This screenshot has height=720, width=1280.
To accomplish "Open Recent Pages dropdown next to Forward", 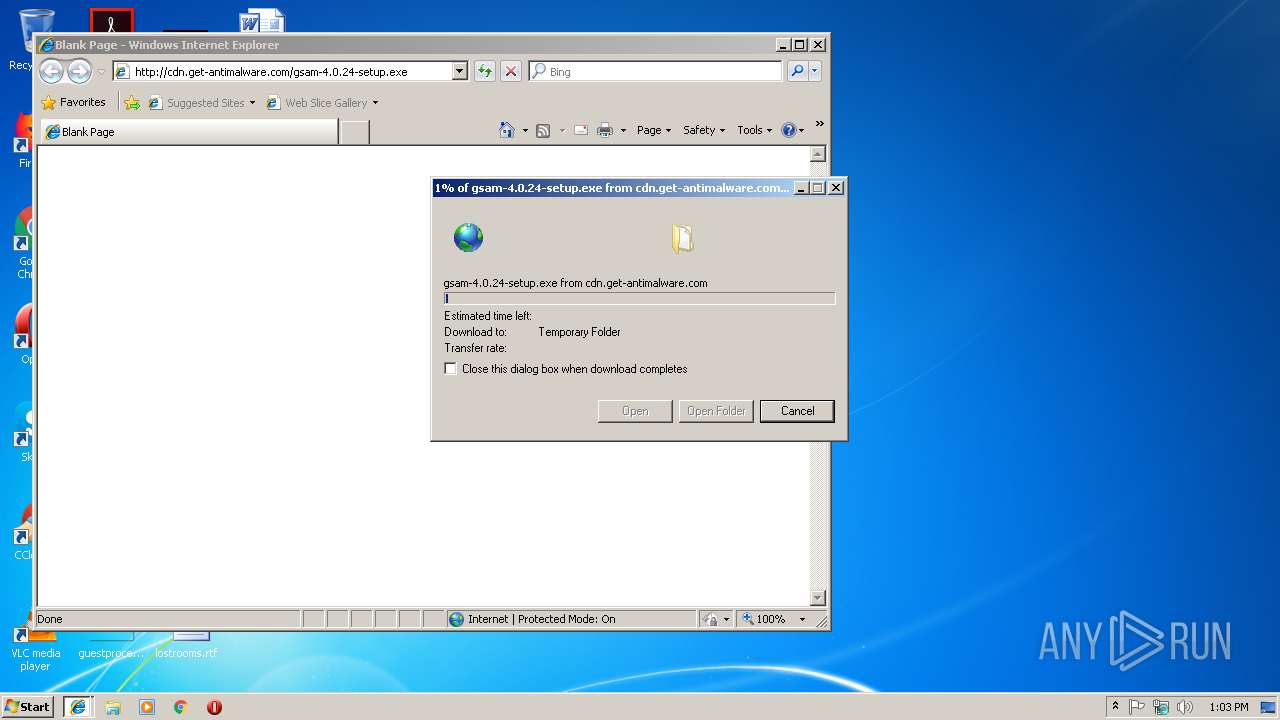I will click(100, 72).
